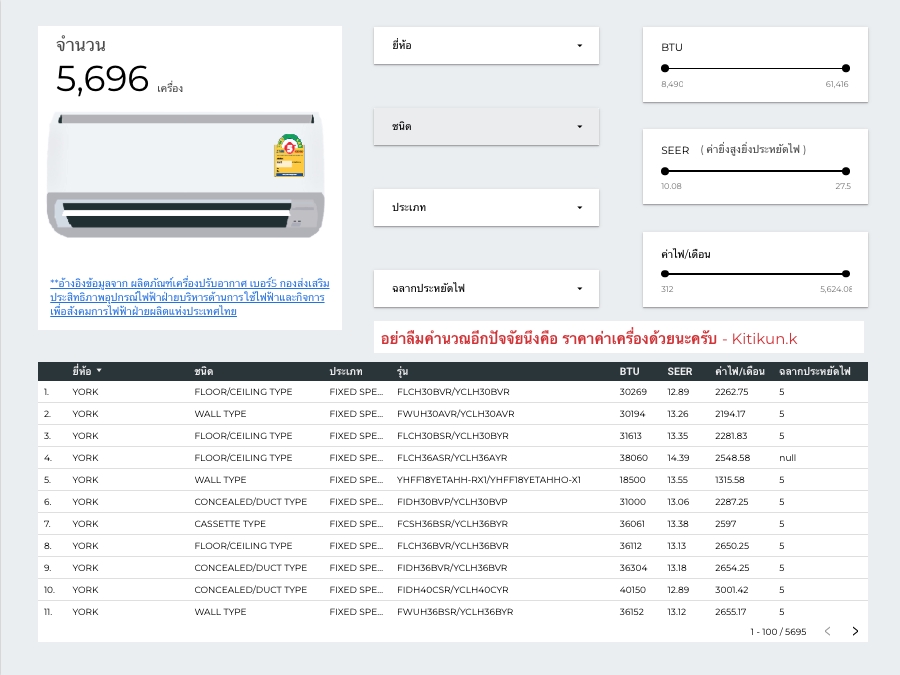This screenshot has height=675, width=900.
Task: Click BTU slider right handle
Action: 846,68
